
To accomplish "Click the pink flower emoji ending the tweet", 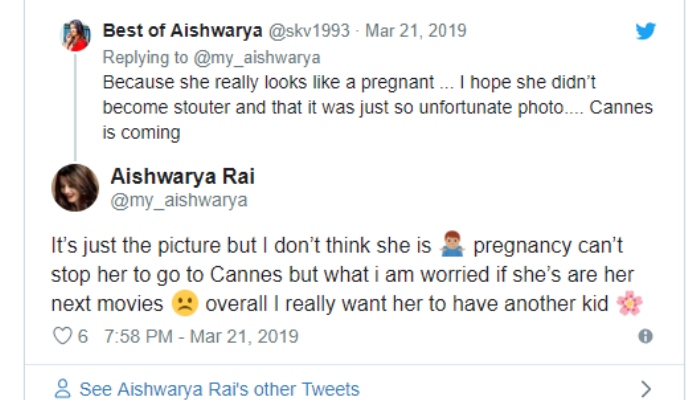I will (x=629, y=302).
